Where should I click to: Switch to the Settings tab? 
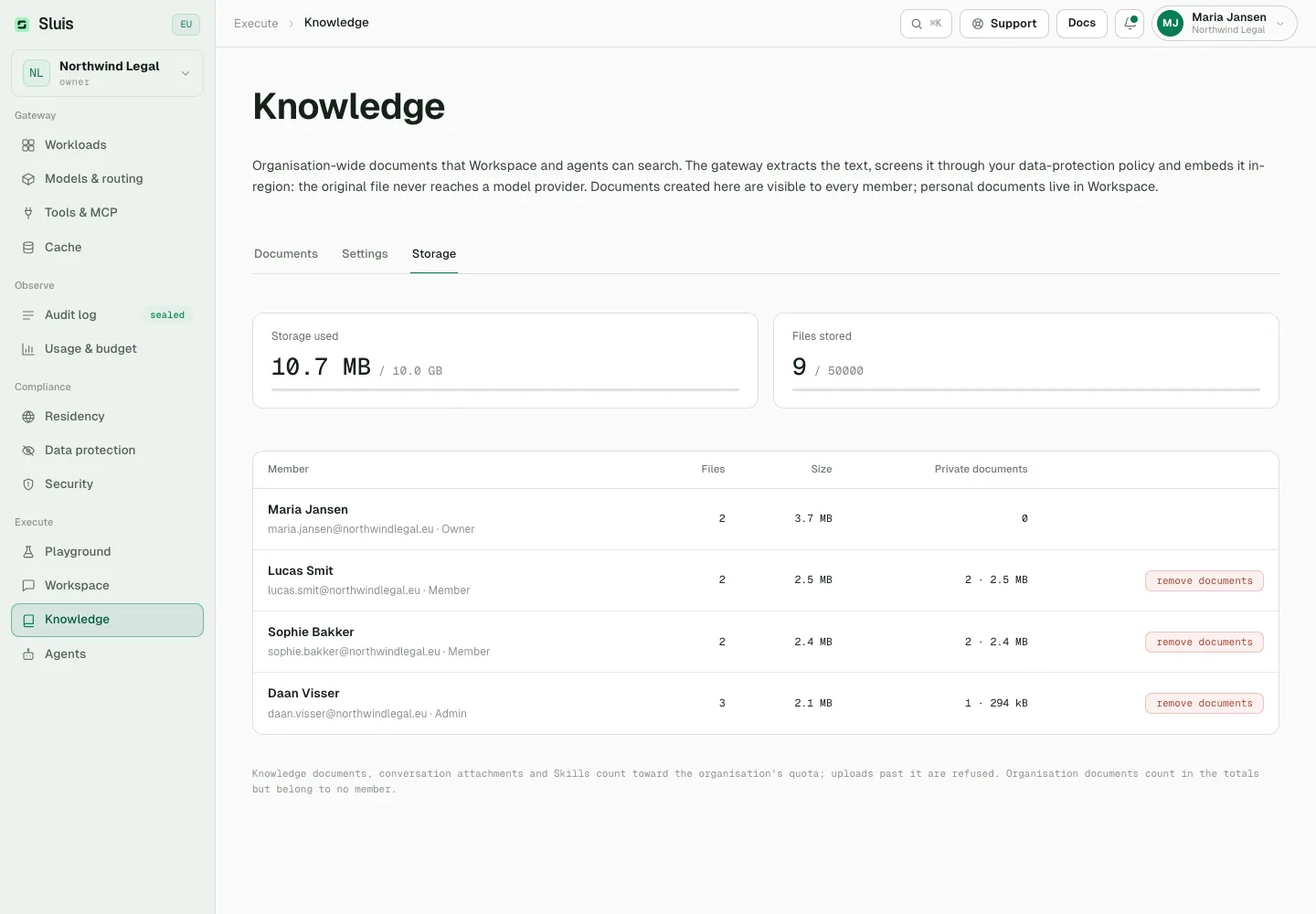point(365,254)
